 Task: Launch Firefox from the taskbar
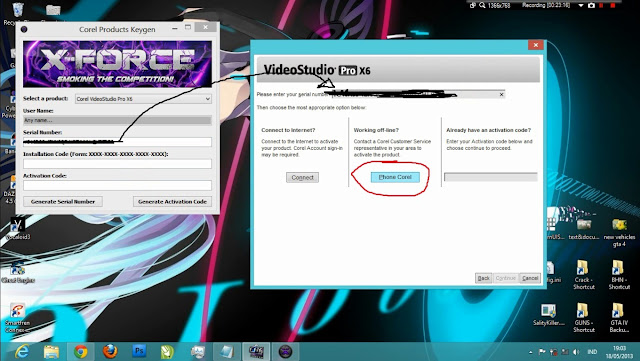(109, 351)
